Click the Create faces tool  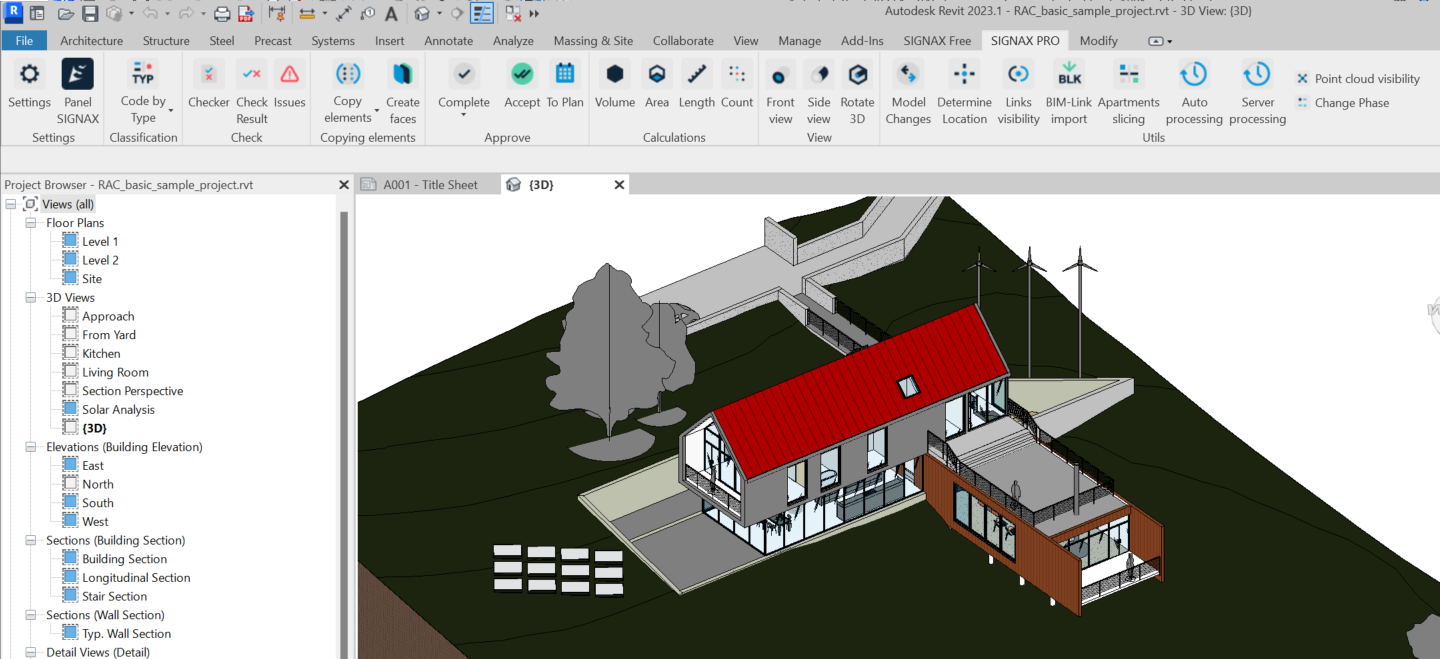point(402,75)
